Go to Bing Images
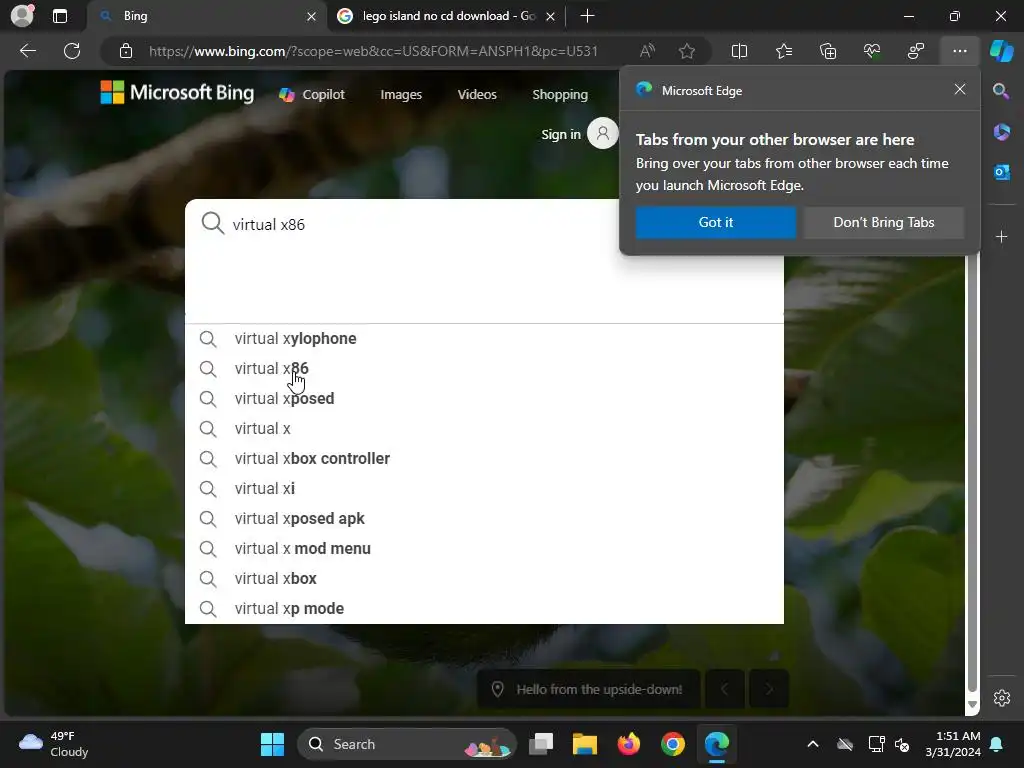 [x=401, y=95]
